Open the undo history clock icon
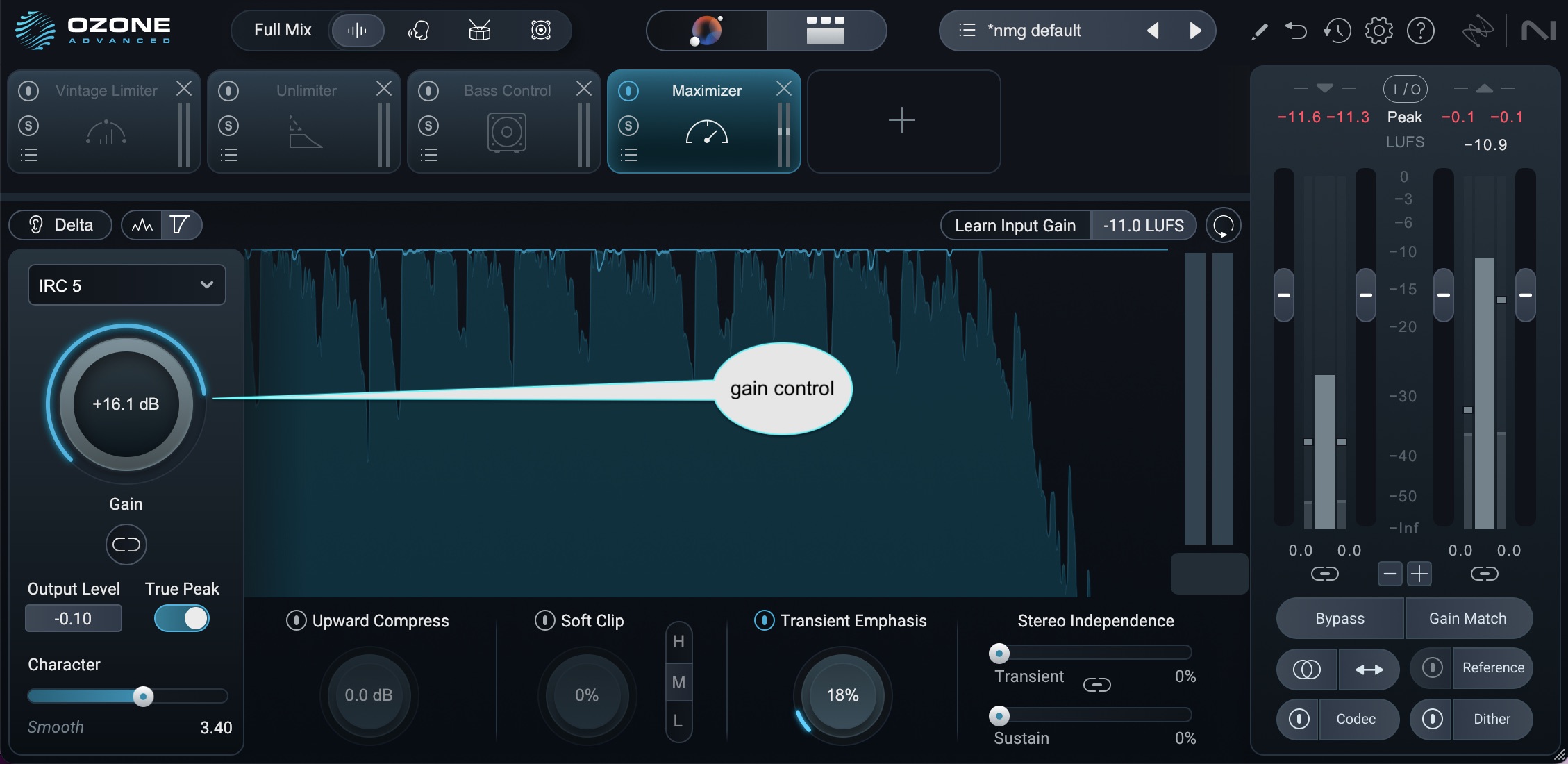The width and height of the screenshot is (1568, 764). [x=1337, y=31]
